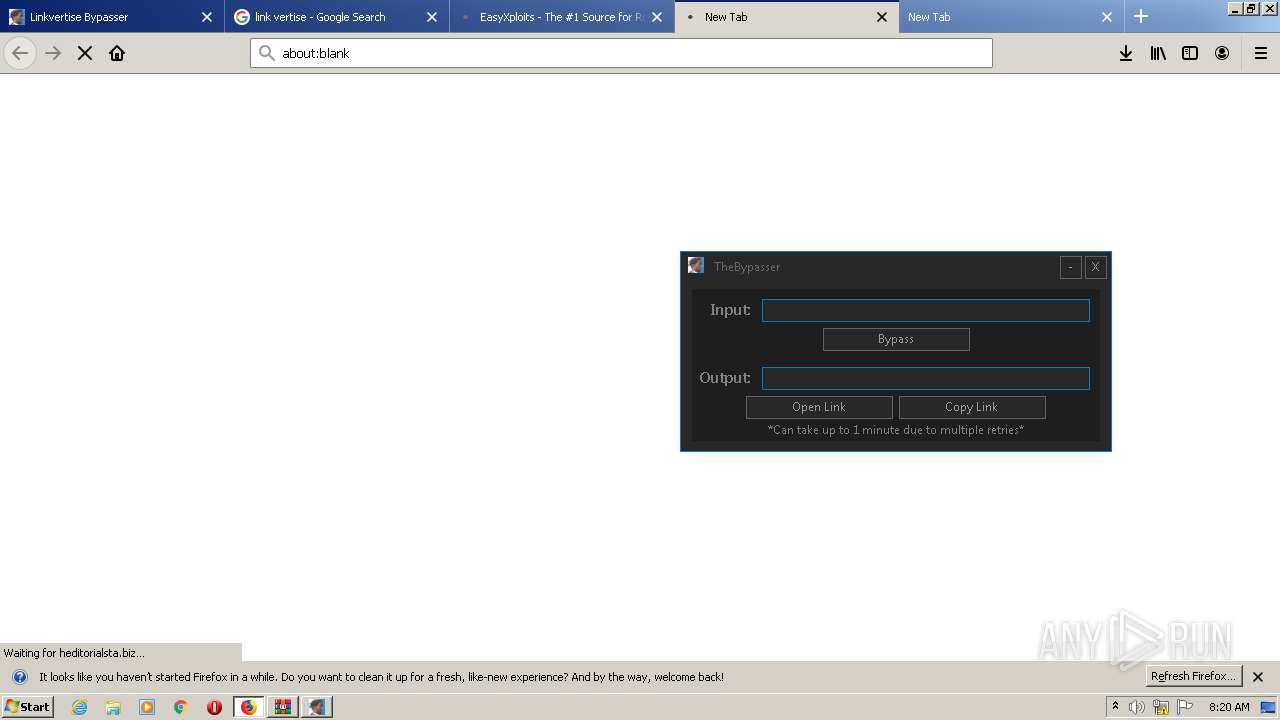Image resolution: width=1280 pixels, height=720 pixels.
Task: Dismiss the Firefox refresh notification bar
Action: point(1258,677)
